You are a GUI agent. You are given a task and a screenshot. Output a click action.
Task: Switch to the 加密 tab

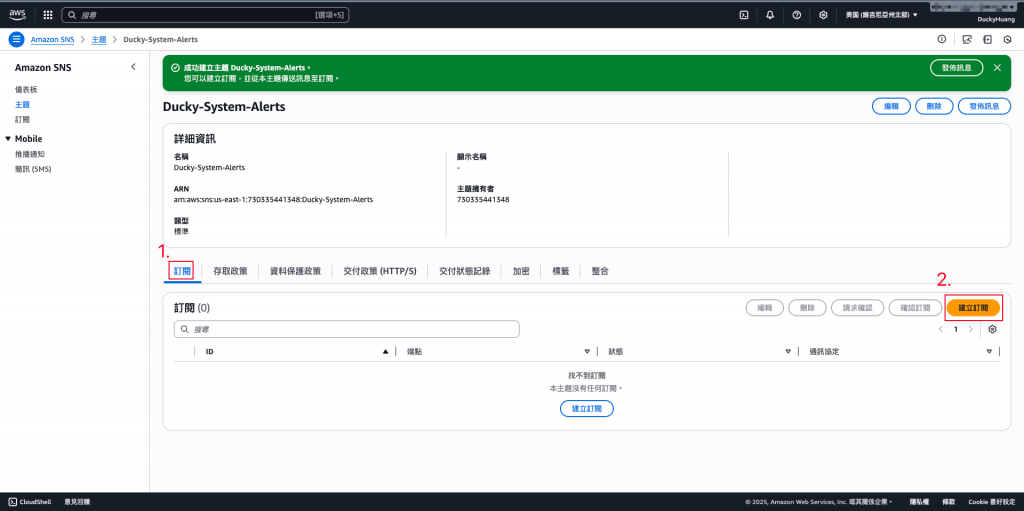coord(521,271)
